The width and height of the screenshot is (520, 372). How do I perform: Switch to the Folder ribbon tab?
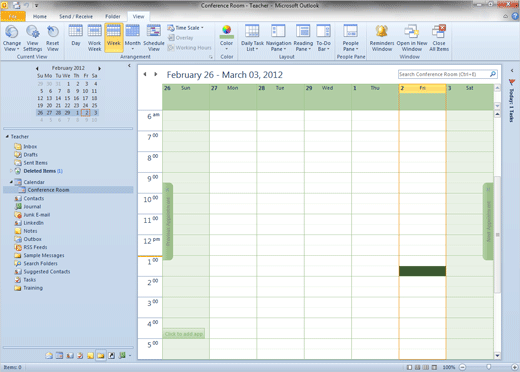(x=113, y=16)
